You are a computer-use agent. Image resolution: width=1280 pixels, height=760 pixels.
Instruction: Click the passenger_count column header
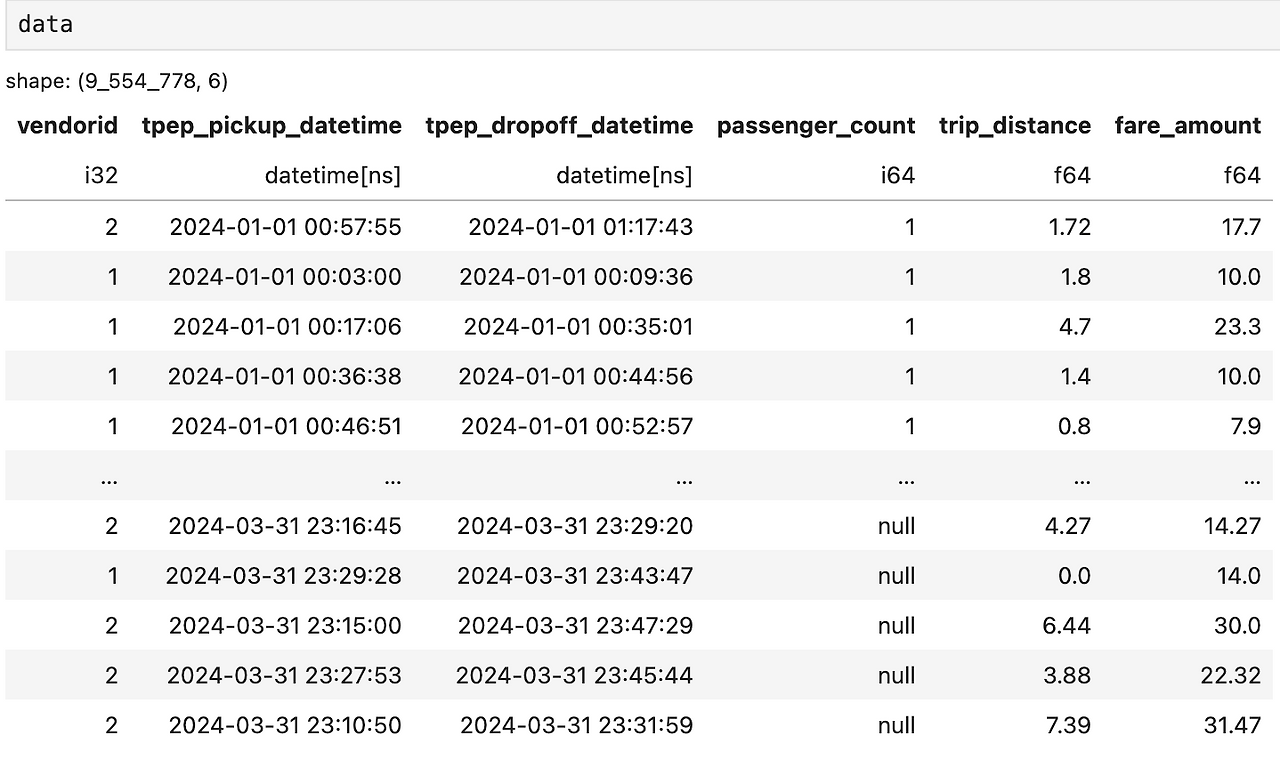[816, 126]
